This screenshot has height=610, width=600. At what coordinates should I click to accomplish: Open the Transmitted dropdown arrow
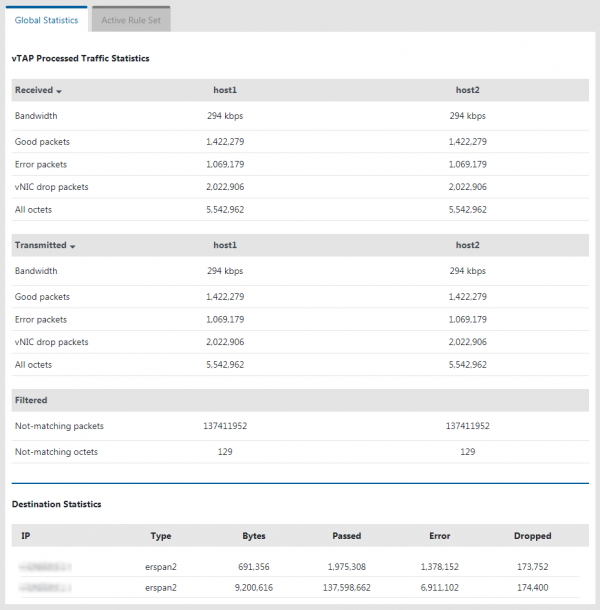72,246
